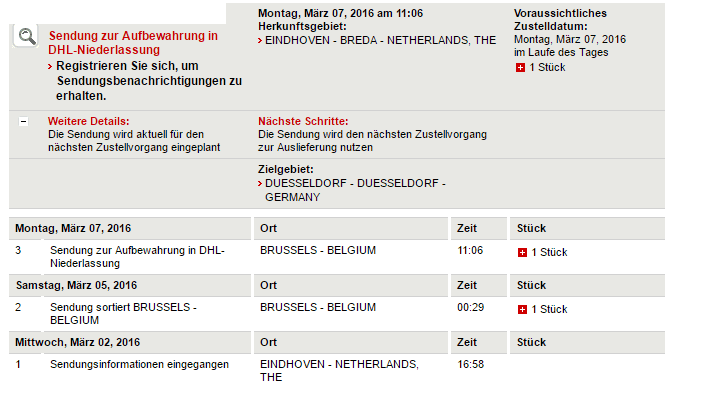Viewport: 717px width, 393px height.
Task: Click the Montag, März 07, 2016 table header
Action: tap(73, 228)
